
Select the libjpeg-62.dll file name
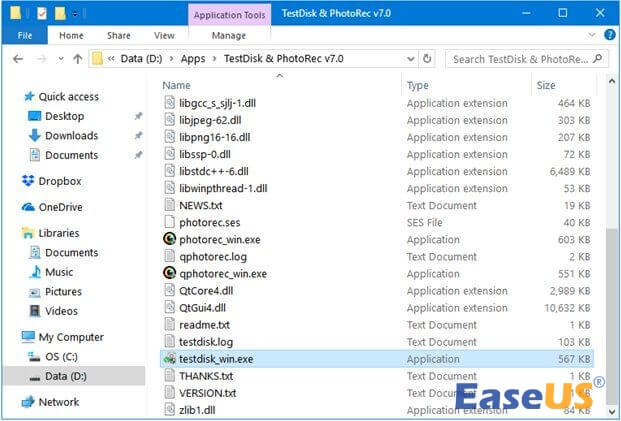(x=210, y=120)
